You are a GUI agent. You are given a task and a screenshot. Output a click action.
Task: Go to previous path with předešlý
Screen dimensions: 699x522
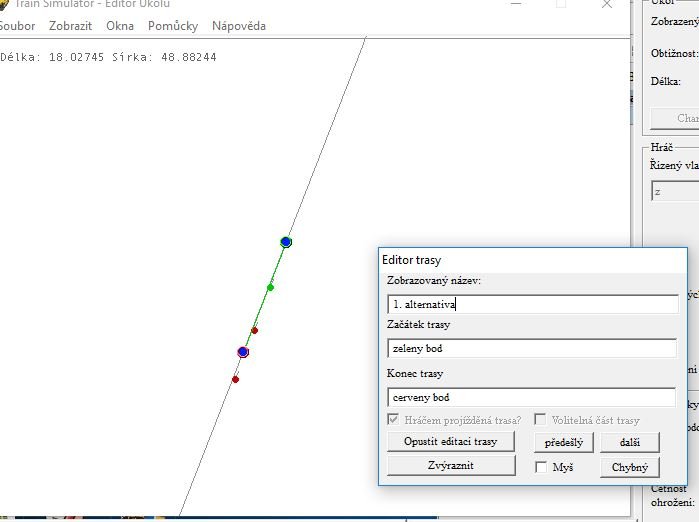click(x=563, y=443)
